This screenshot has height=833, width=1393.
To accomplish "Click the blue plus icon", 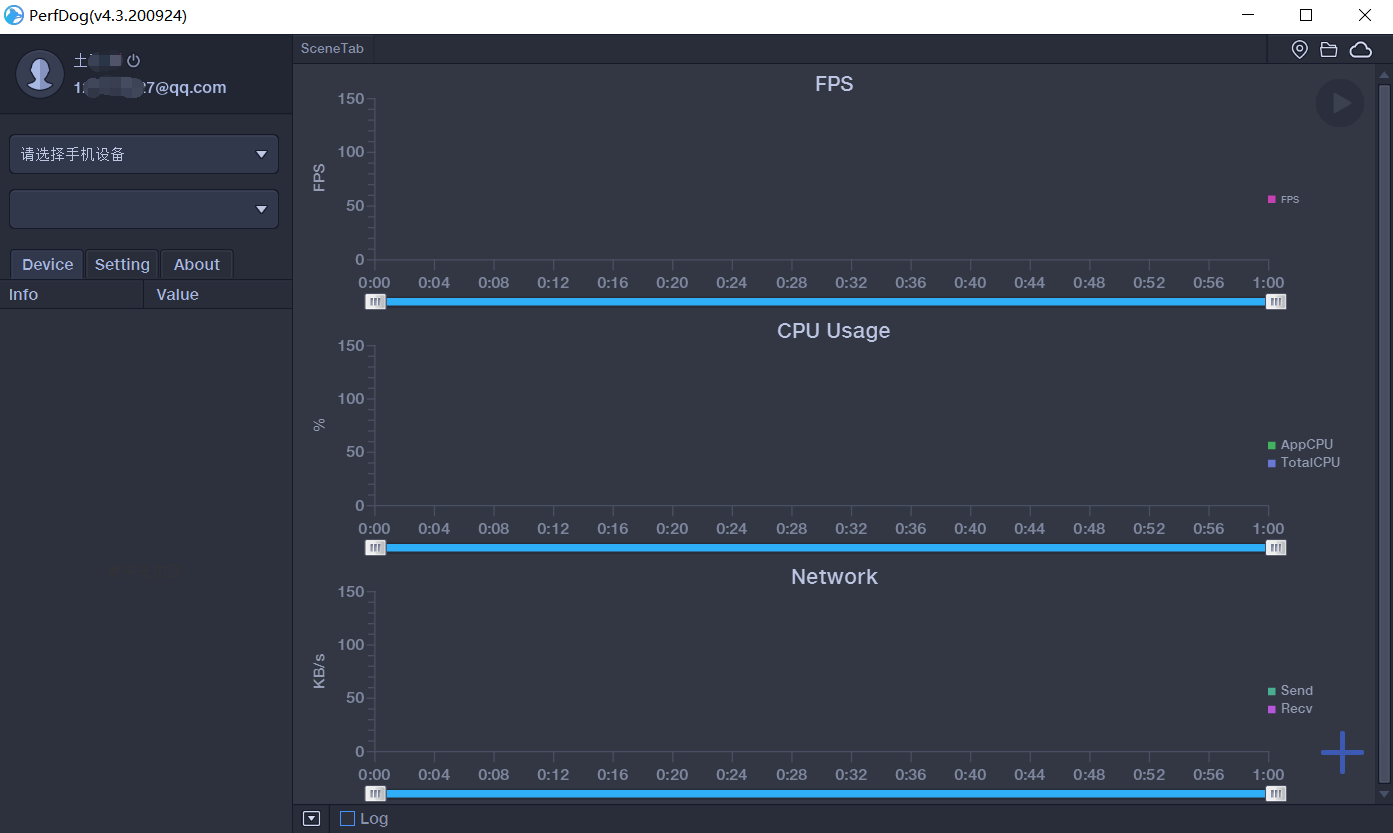I will point(1342,752).
